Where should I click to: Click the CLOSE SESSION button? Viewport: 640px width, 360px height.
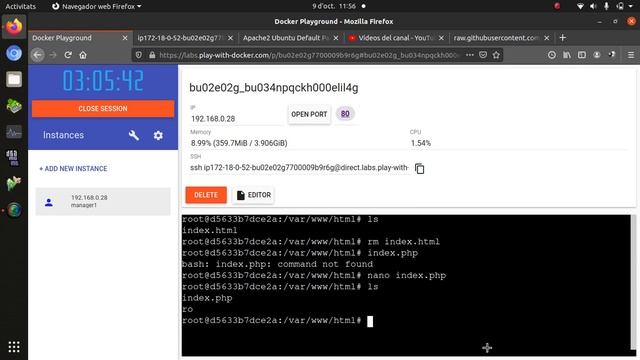(103, 109)
